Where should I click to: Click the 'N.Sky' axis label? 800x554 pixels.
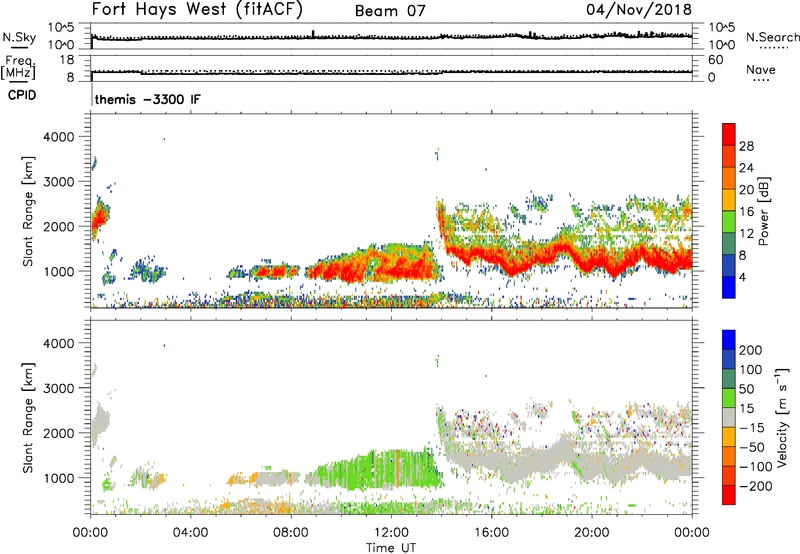click(x=19, y=37)
